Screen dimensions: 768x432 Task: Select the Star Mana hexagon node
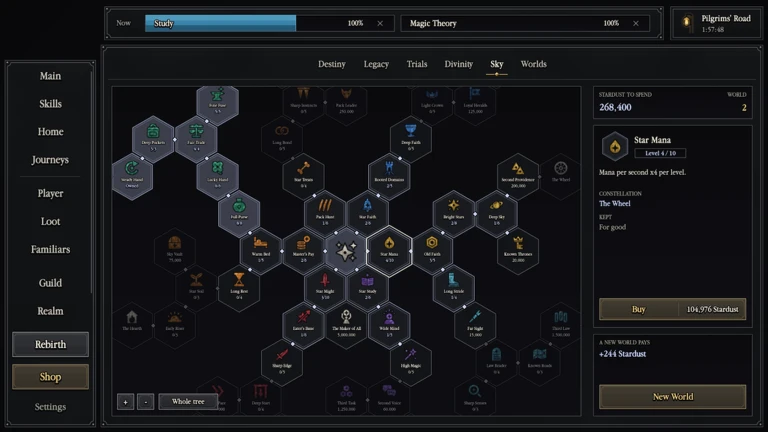tap(389, 251)
